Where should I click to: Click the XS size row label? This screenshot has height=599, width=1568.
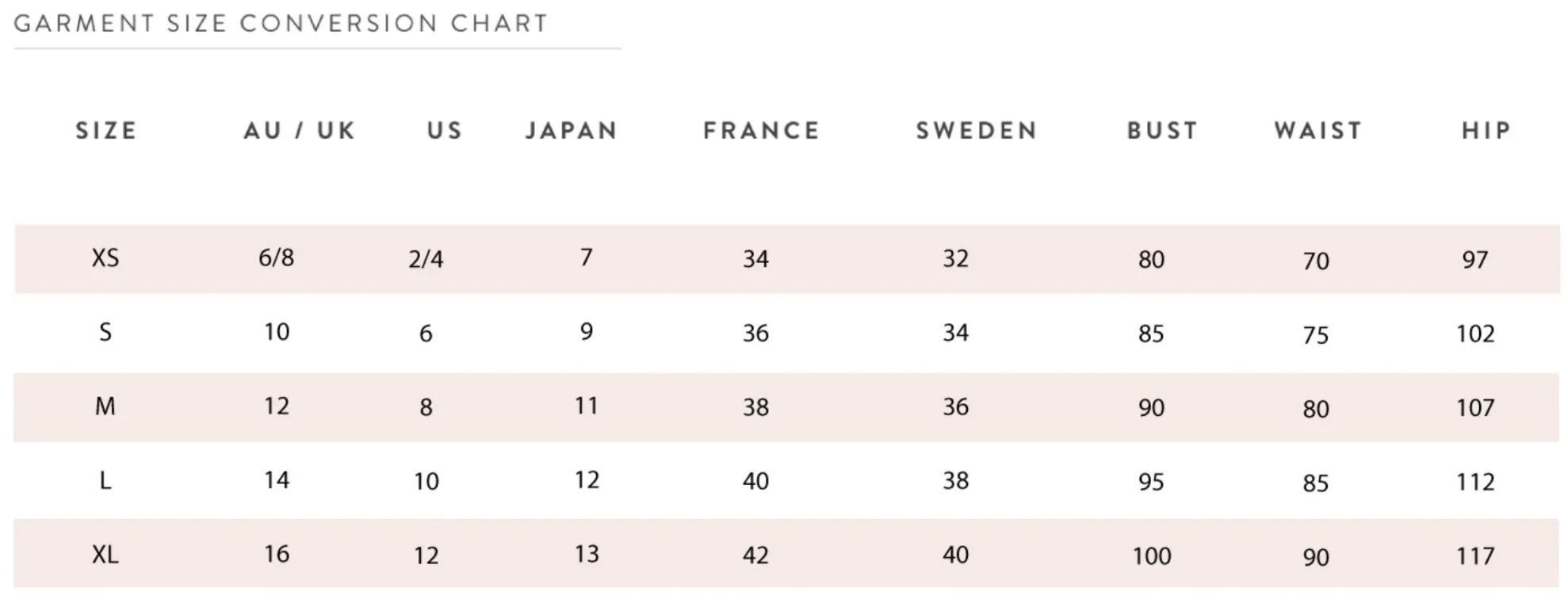(x=105, y=258)
